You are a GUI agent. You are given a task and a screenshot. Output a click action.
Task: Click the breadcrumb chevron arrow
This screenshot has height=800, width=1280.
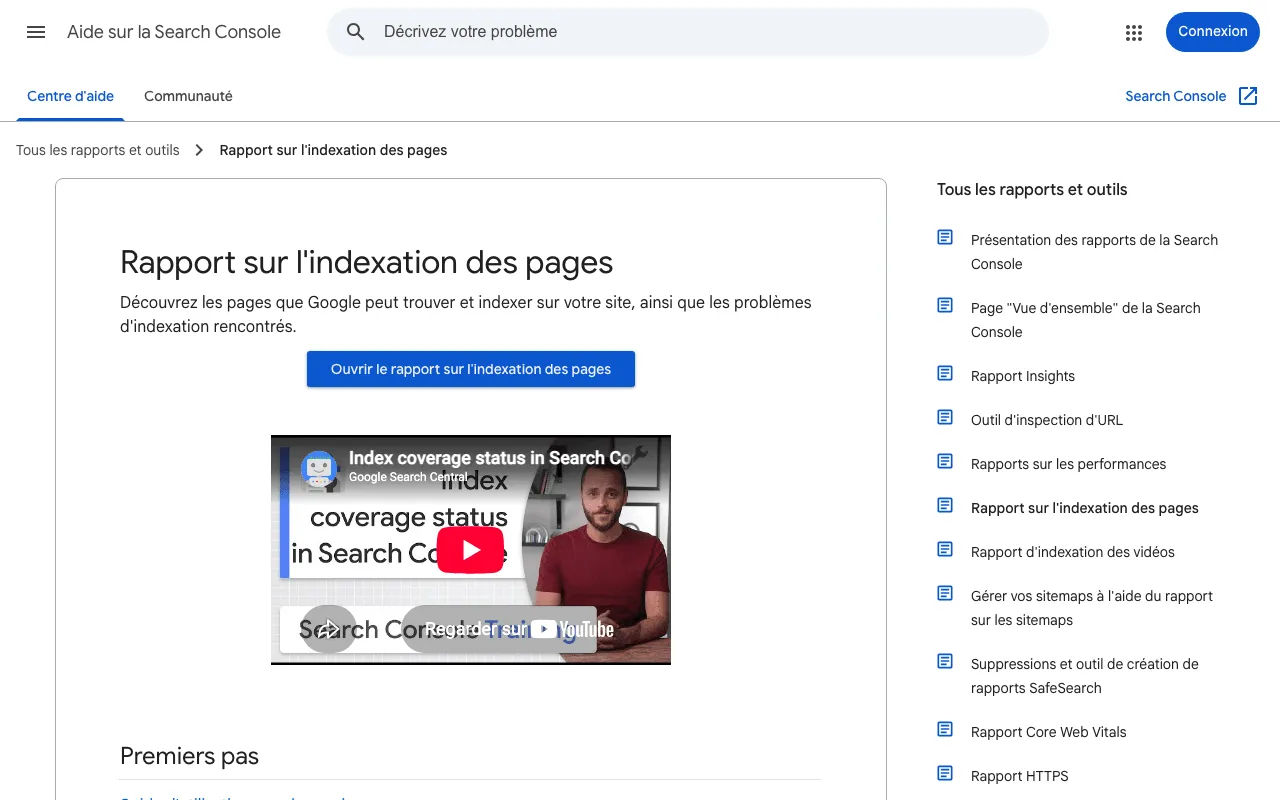point(199,150)
